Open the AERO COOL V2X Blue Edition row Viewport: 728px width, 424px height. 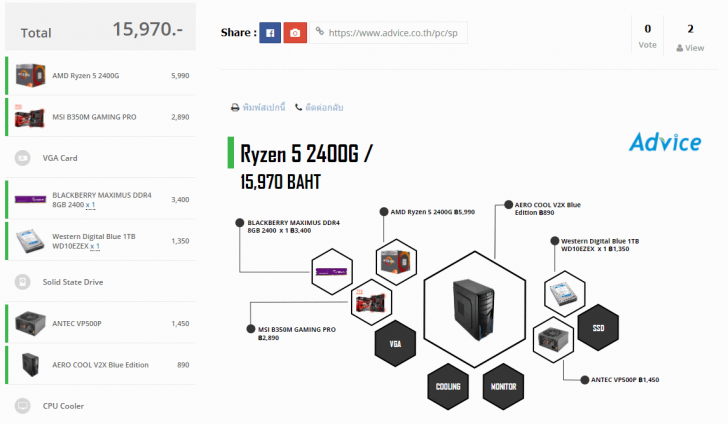(x=100, y=365)
